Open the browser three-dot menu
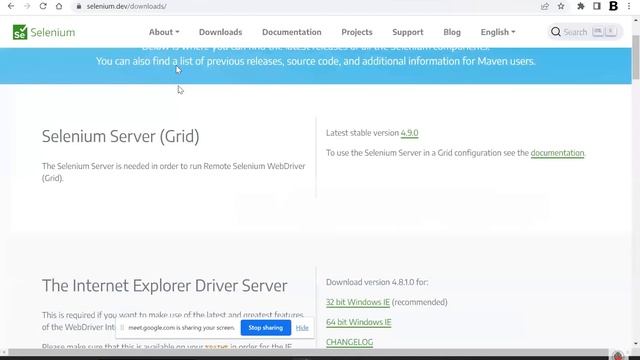 pos(629,6)
